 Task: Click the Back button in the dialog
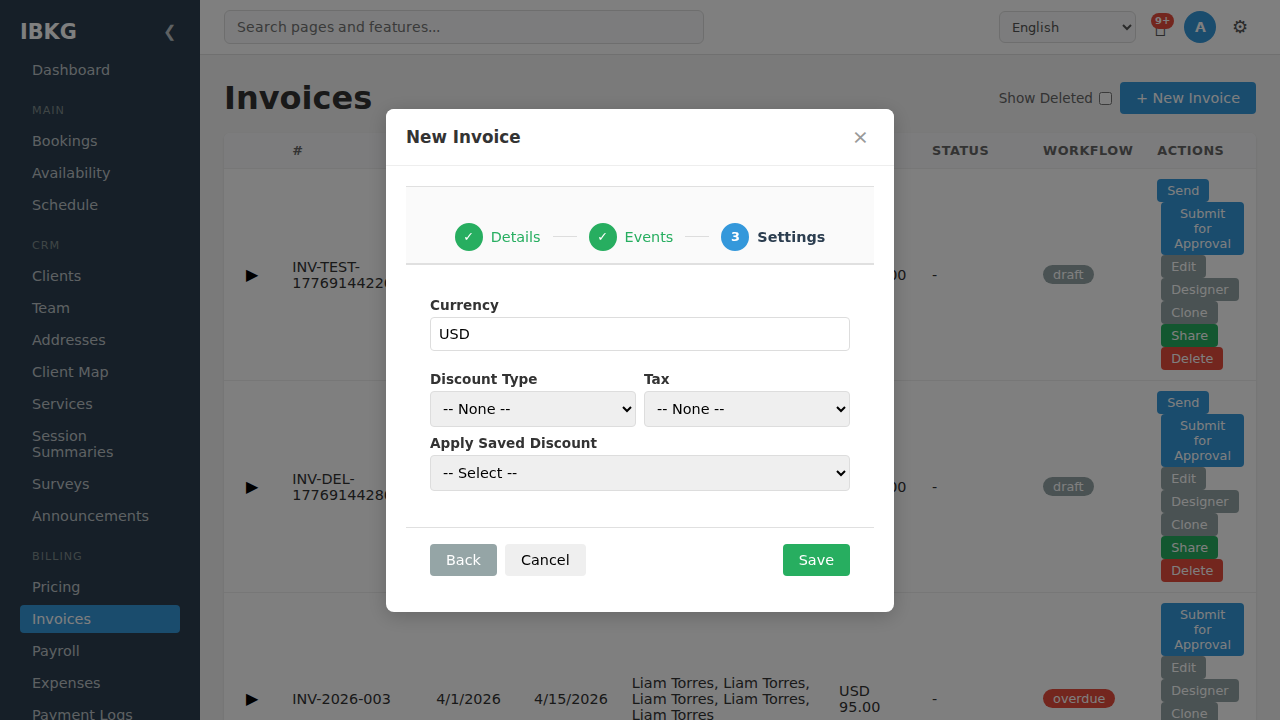tap(463, 560)
